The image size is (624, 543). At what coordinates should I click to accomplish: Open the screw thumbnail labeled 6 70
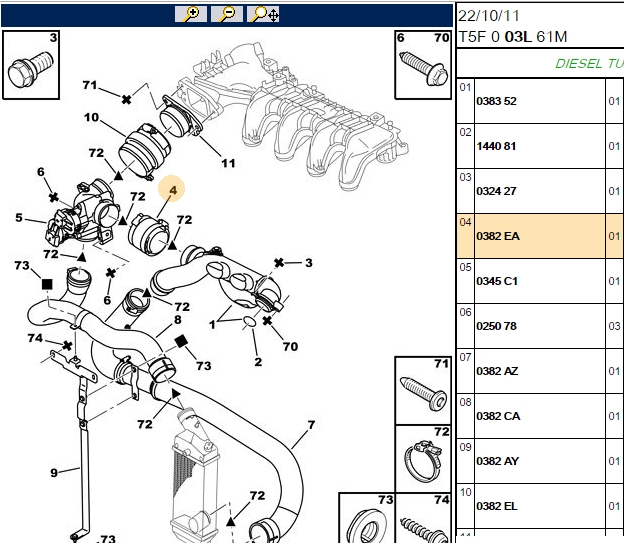click(423, 65)
